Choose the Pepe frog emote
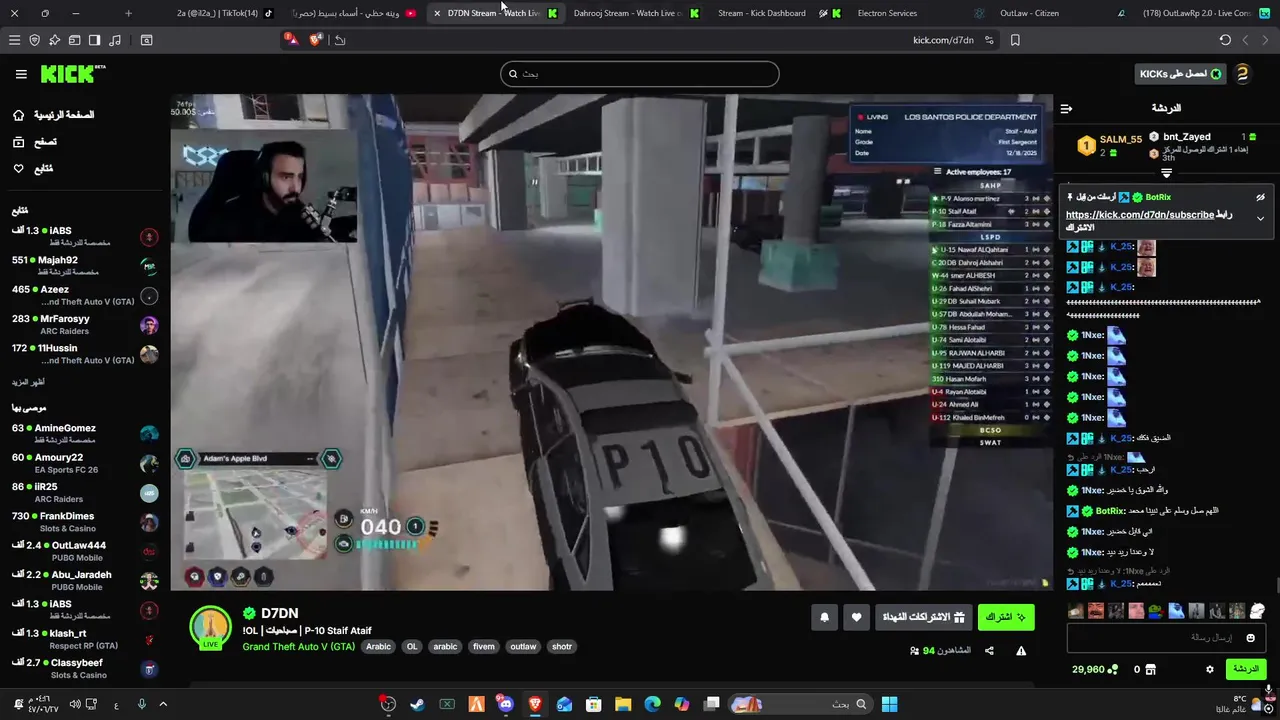The width and height of the screenshot is (1280, 720). click(1155, 611)
